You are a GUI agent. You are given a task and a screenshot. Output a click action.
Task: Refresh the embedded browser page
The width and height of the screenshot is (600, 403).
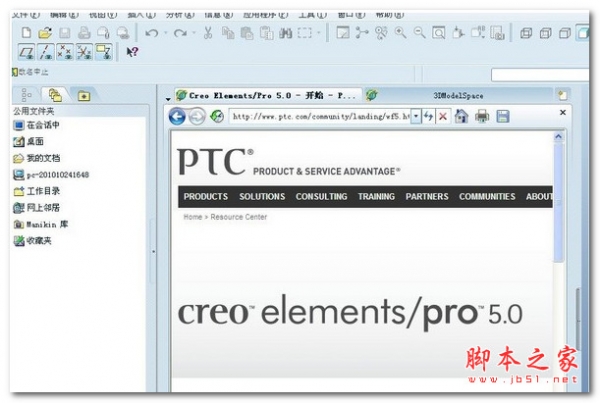(x=217, y=116)
